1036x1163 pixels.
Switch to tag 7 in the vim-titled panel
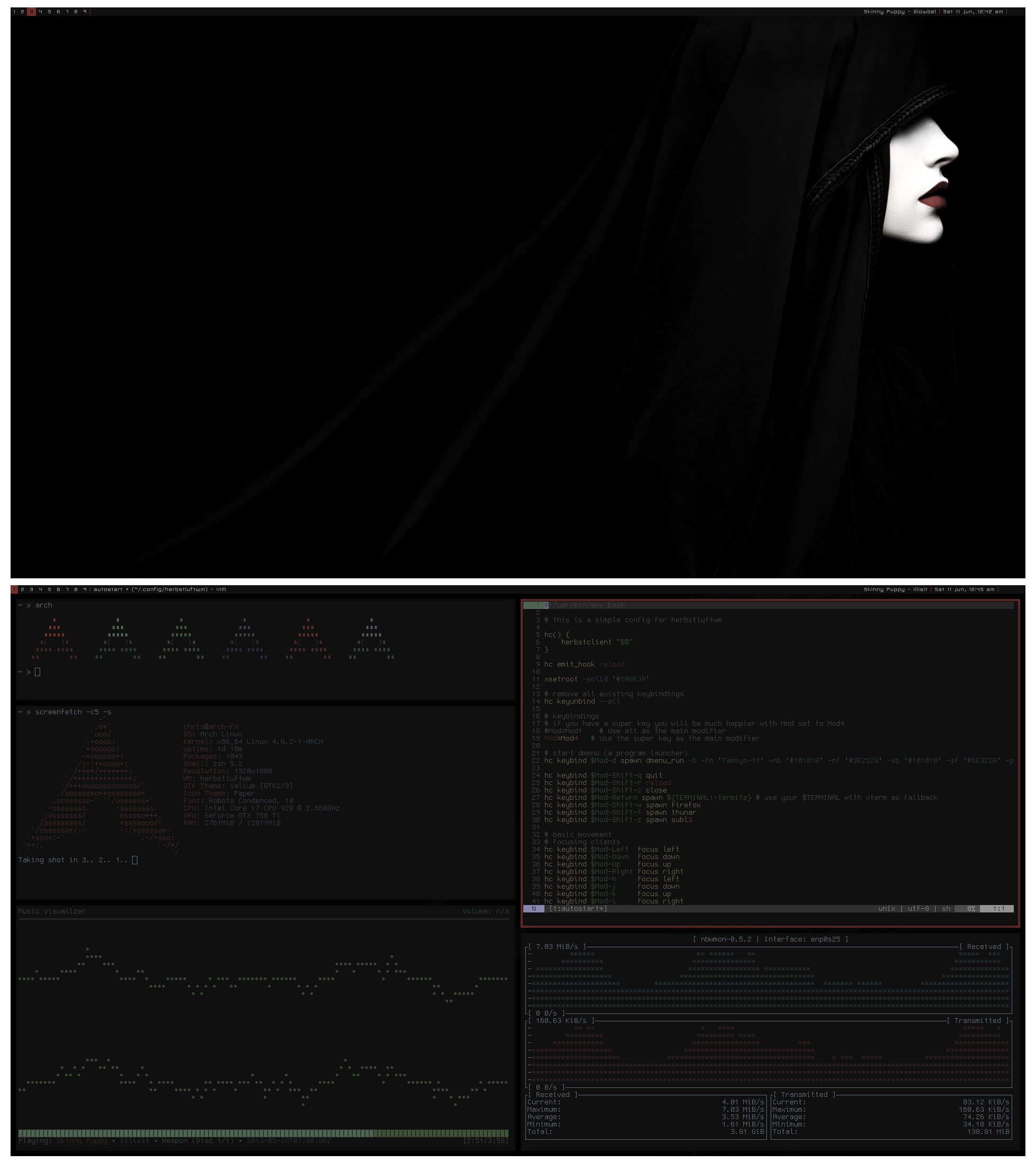tap(67, 589)
